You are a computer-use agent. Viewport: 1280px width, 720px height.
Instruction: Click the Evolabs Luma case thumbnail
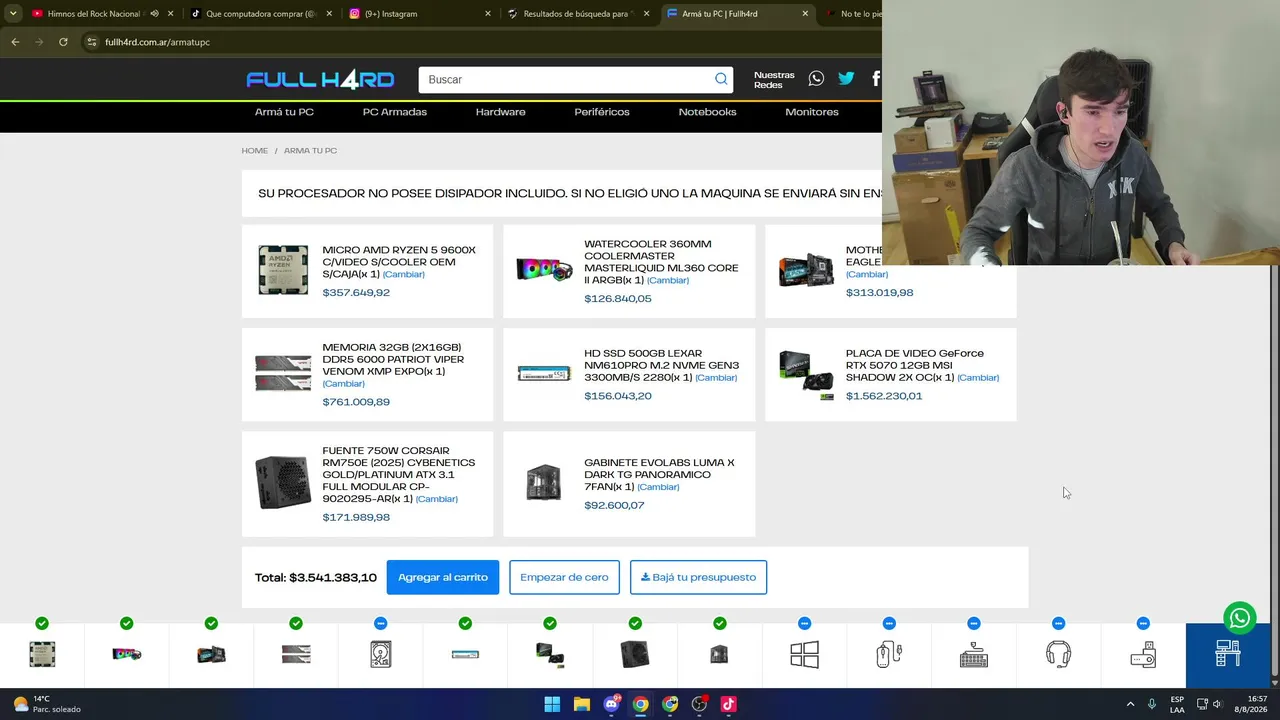[544, 483]
